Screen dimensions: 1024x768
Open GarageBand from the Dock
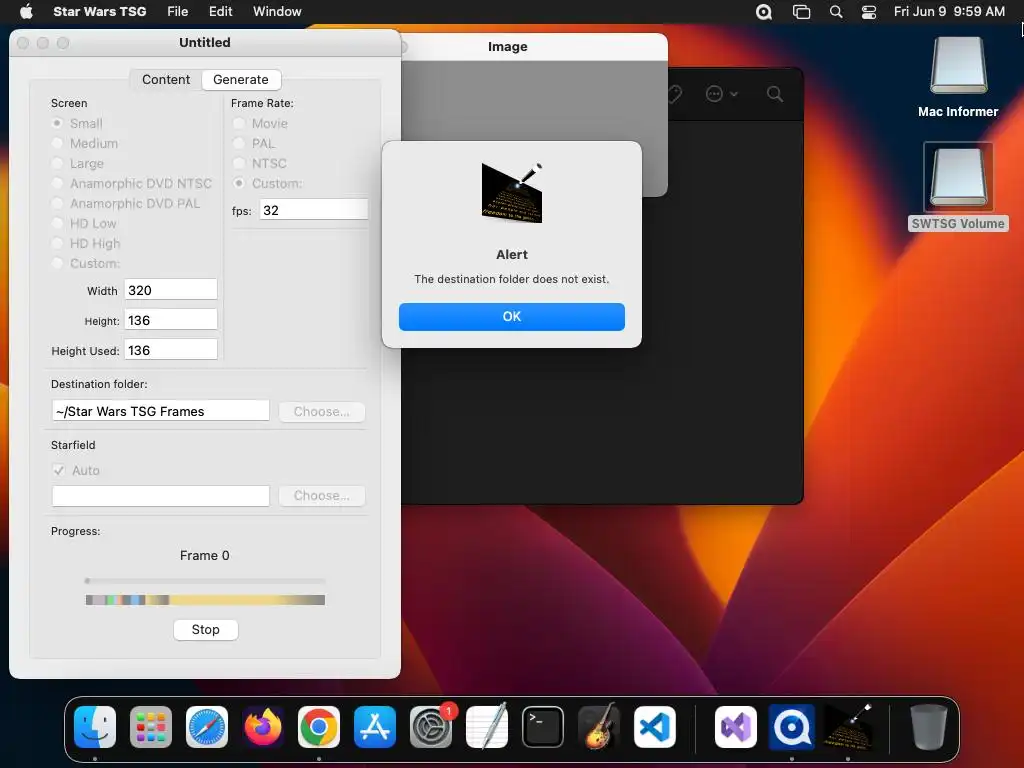pos(599,727)
